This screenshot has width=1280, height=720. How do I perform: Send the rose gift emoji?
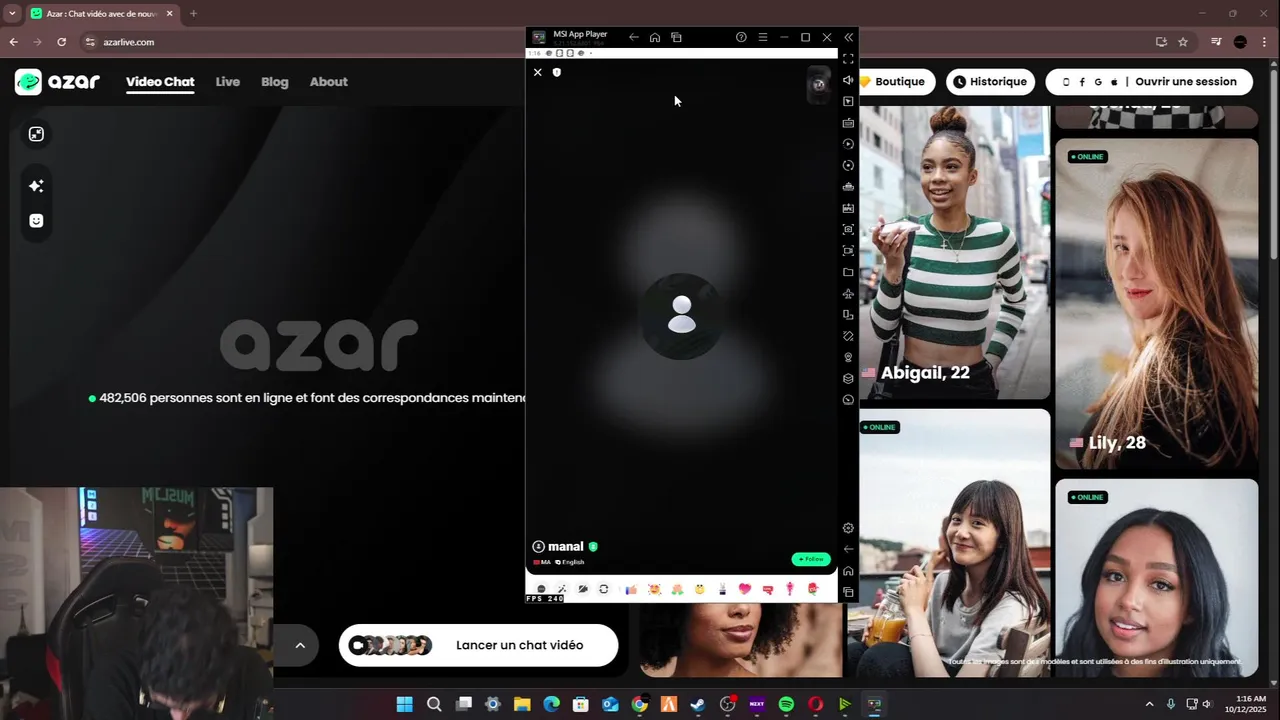(813, 589)
